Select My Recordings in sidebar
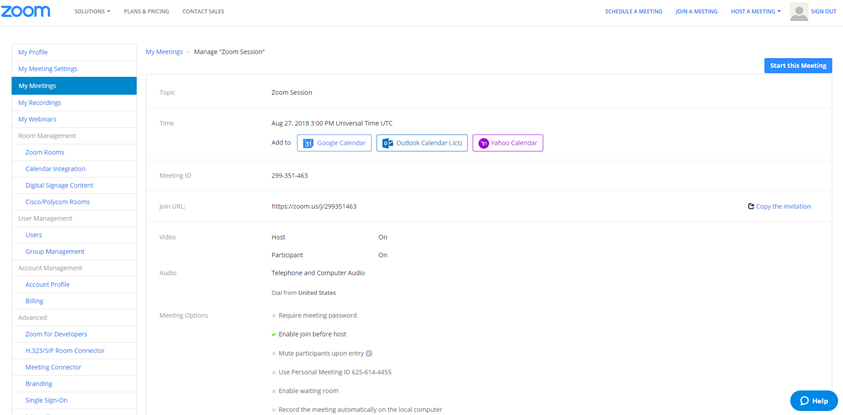The width and height of the screenshot is (843, 415). coord(40,102)
